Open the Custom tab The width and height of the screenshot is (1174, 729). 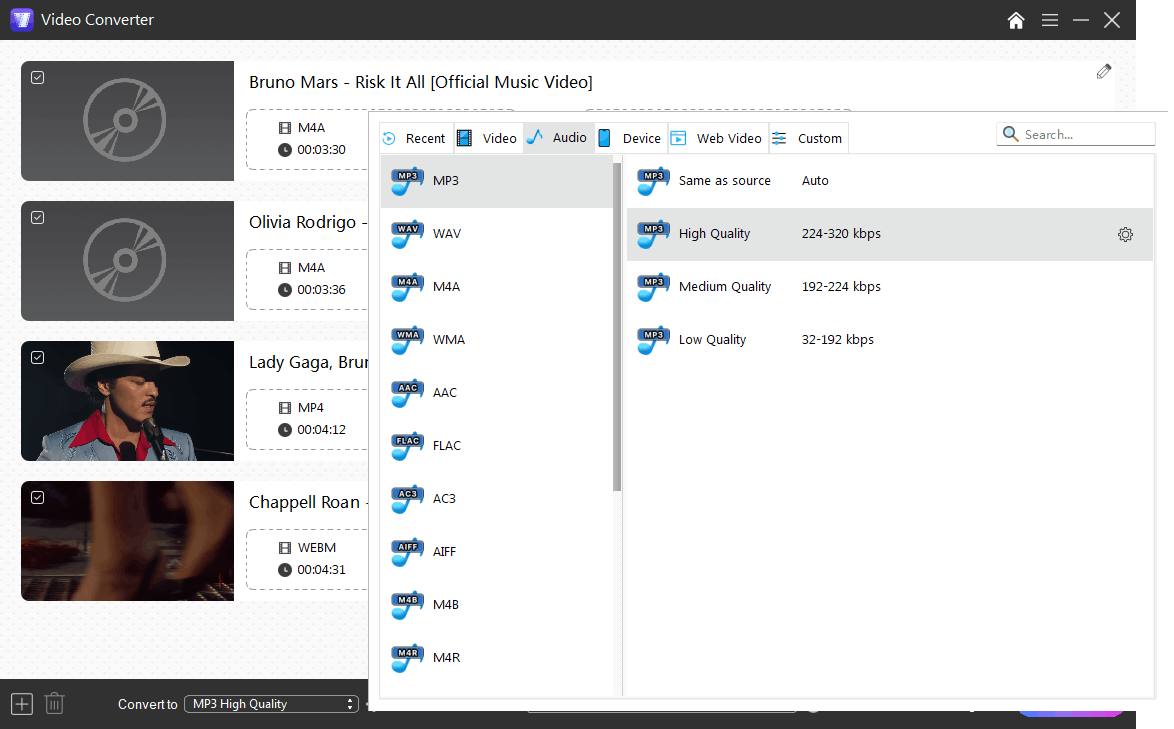click(x=809, y=138)
